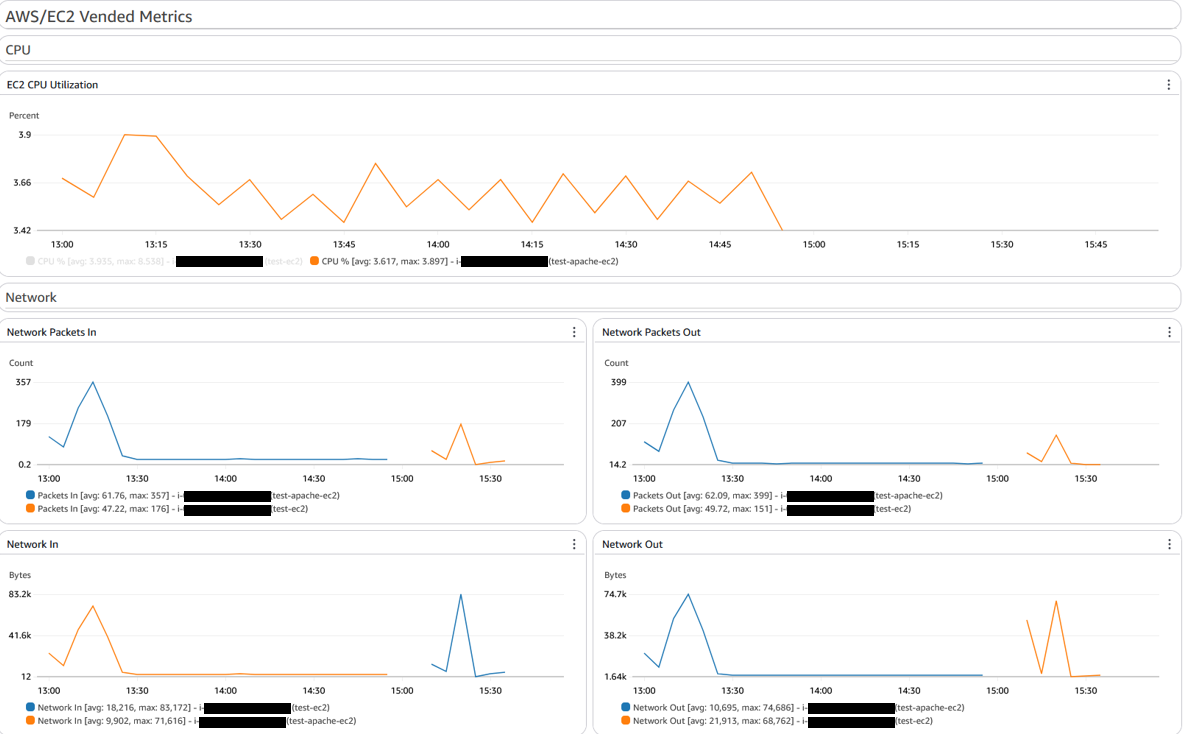Toggle orange test-apache-ec2 CPU % legend swatch
The width and height of the screenshot is (1184, 734).
(x=314, y=261)
